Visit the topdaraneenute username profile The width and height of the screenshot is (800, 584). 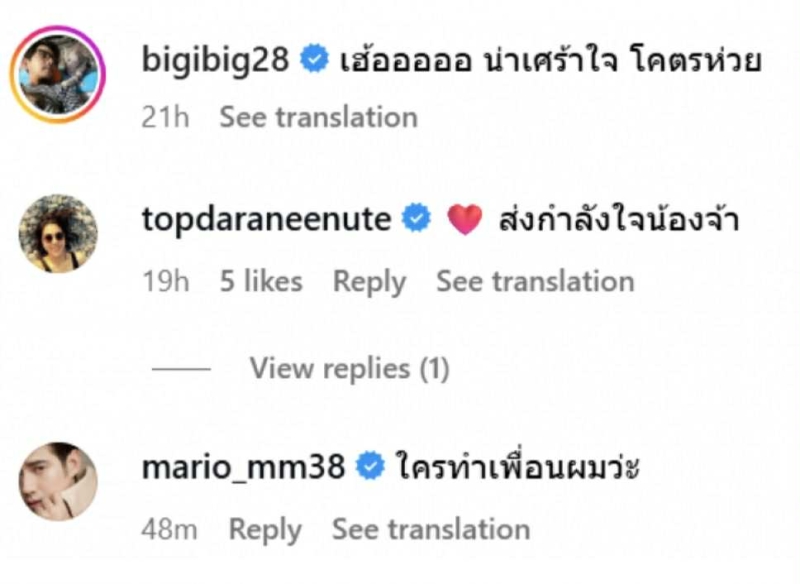266,219
